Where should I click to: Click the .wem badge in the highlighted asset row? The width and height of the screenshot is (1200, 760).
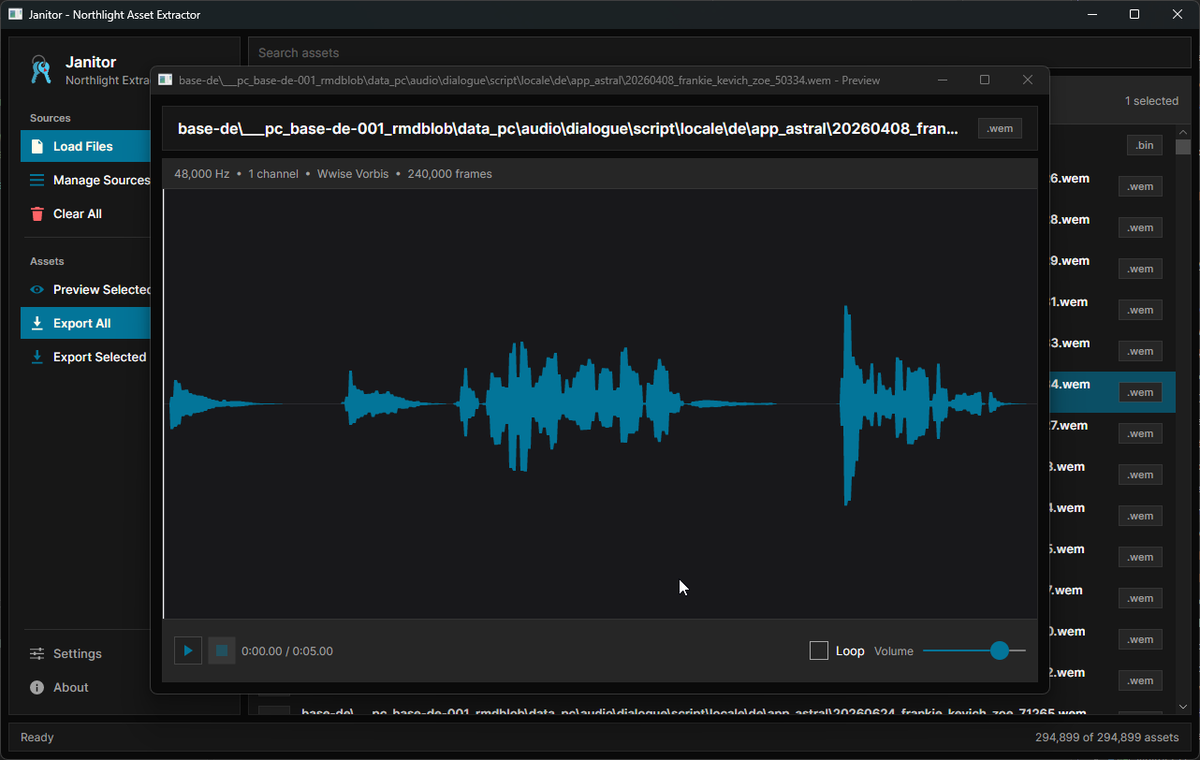point(1140,393)
